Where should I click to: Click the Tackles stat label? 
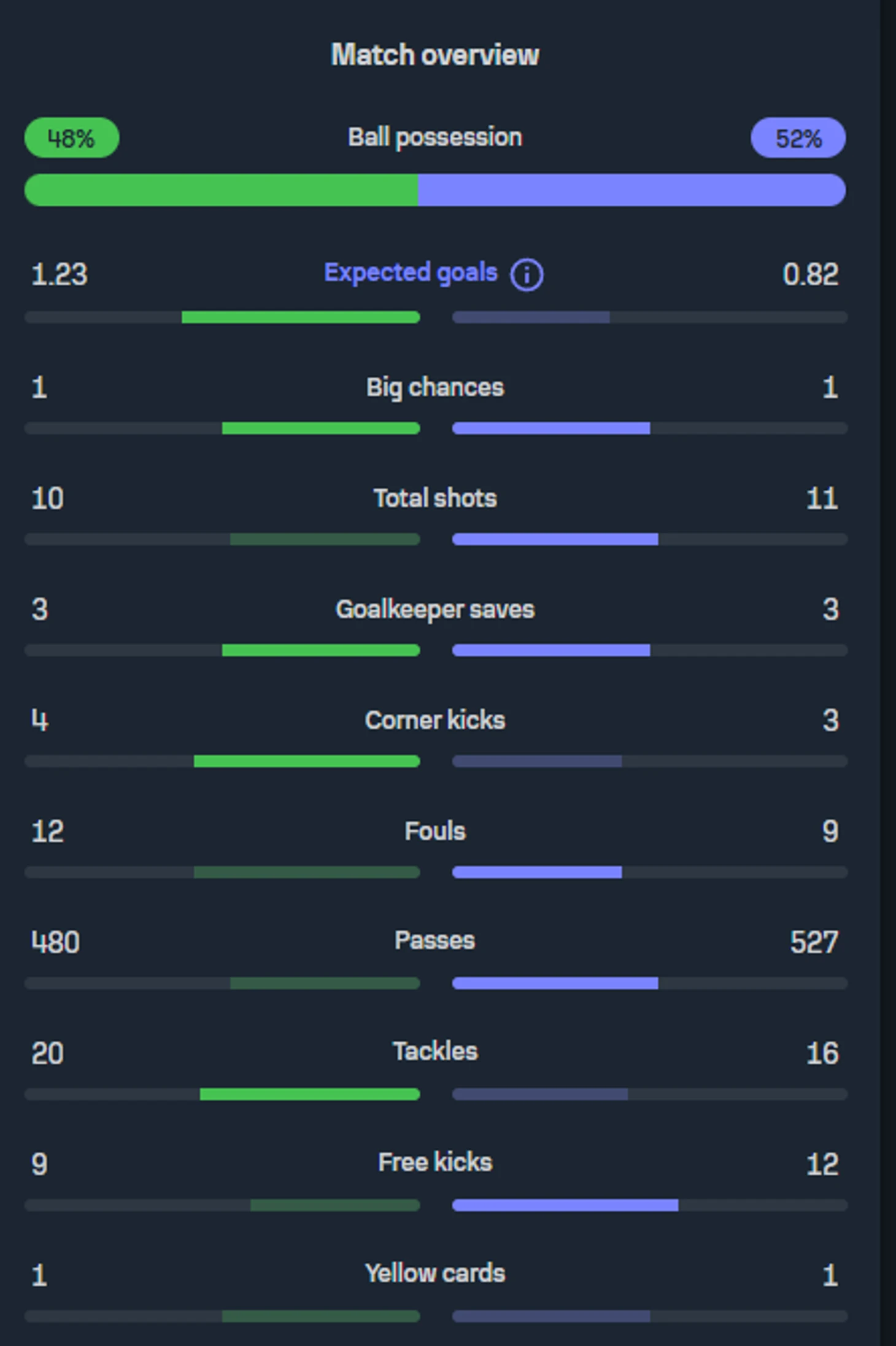(435, 1051)
